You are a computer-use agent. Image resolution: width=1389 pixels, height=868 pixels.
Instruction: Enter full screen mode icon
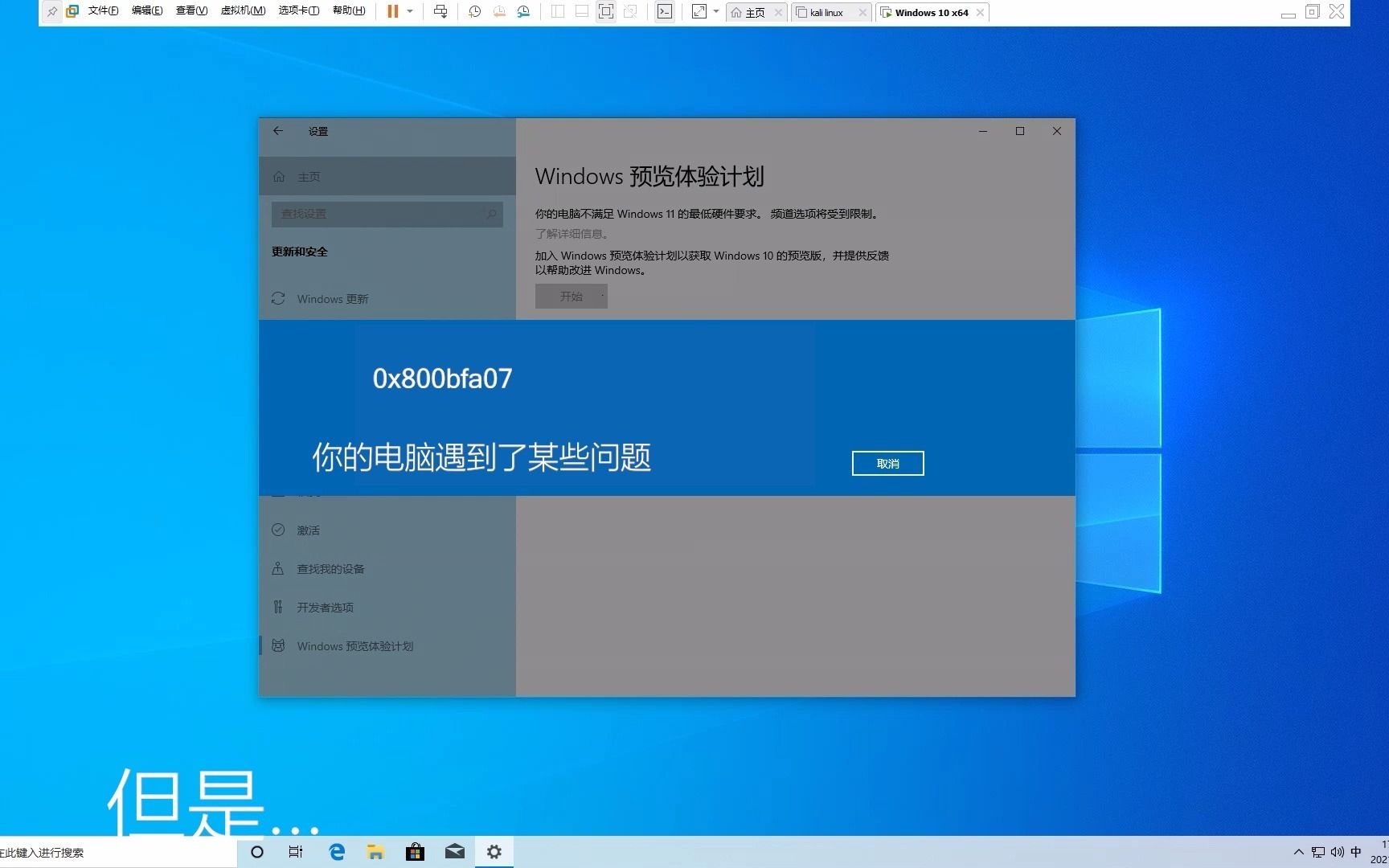[606, 12]
